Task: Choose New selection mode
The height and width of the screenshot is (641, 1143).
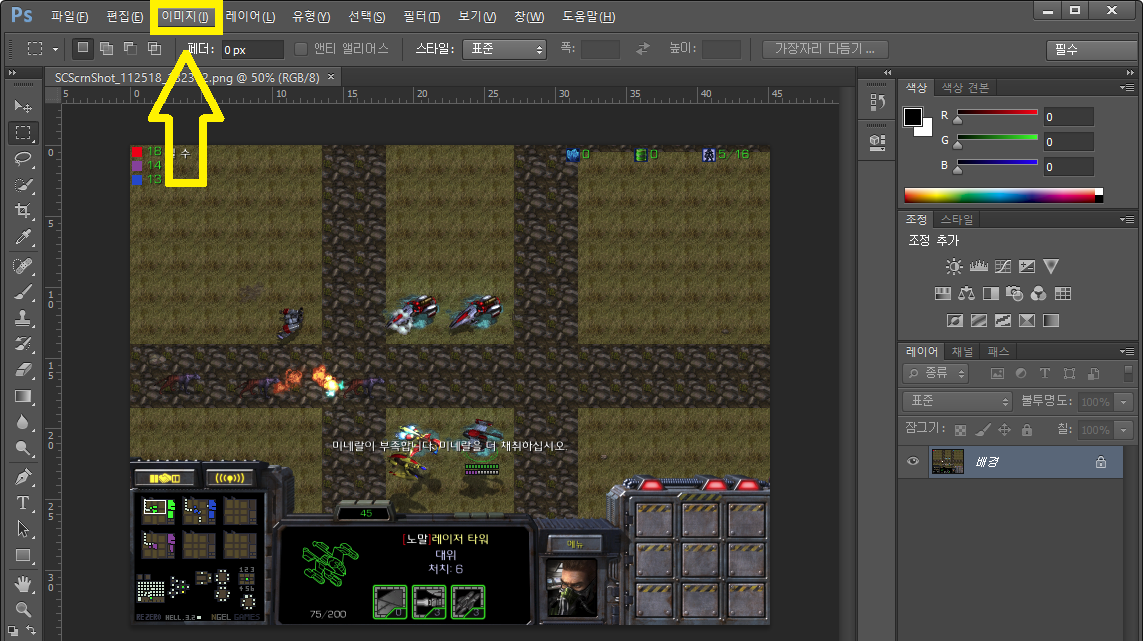Action: 82,48
